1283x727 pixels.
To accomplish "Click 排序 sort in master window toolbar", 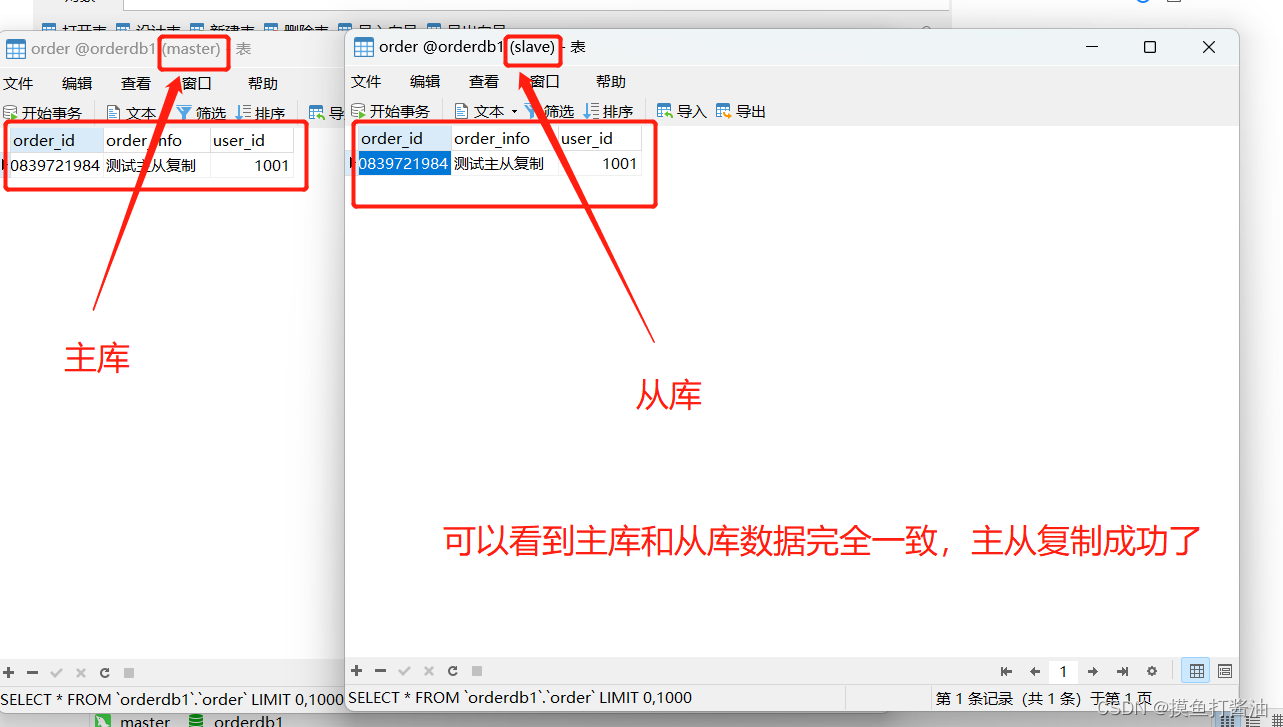I will coord(261,113).
